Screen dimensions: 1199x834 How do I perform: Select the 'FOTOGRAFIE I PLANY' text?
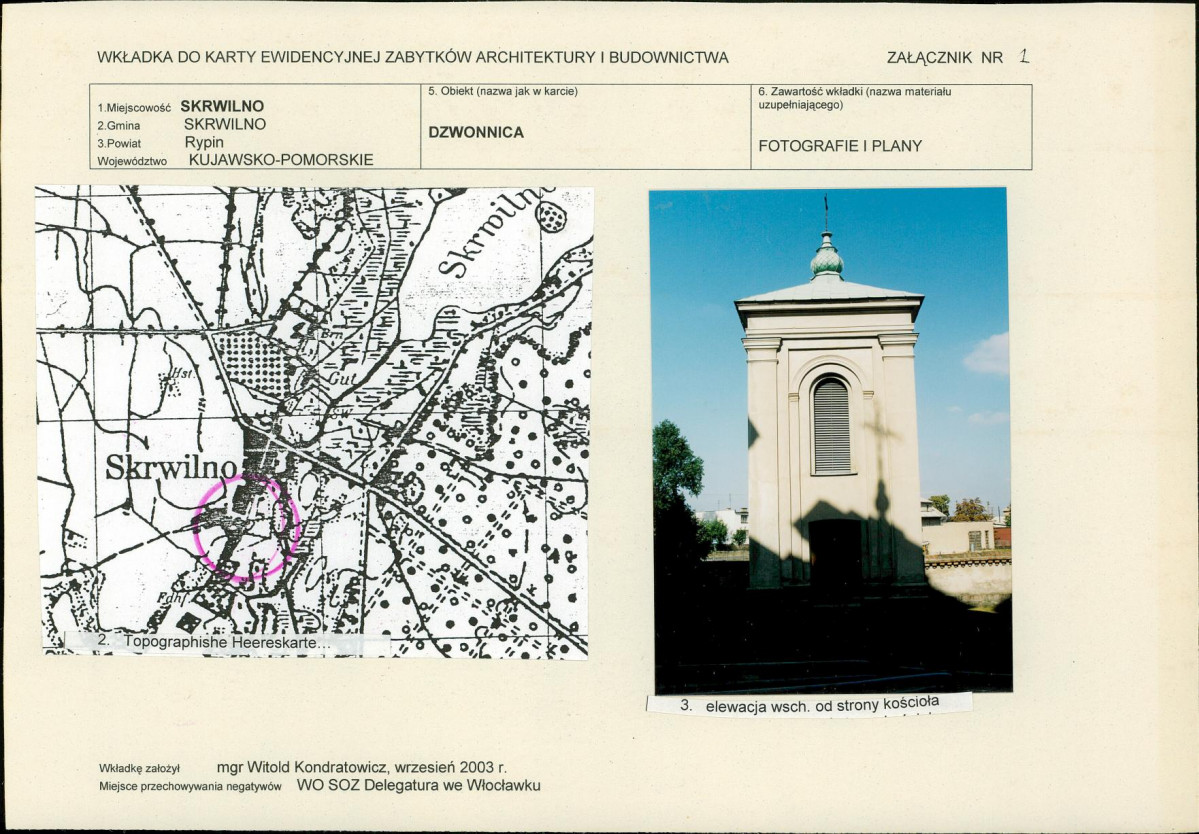pyautogui.click(x=840, y=146)
